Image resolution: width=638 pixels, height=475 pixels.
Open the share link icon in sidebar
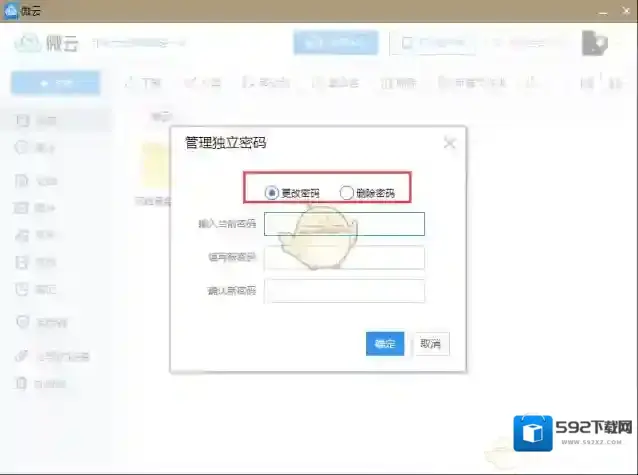(x=22, y=356)
